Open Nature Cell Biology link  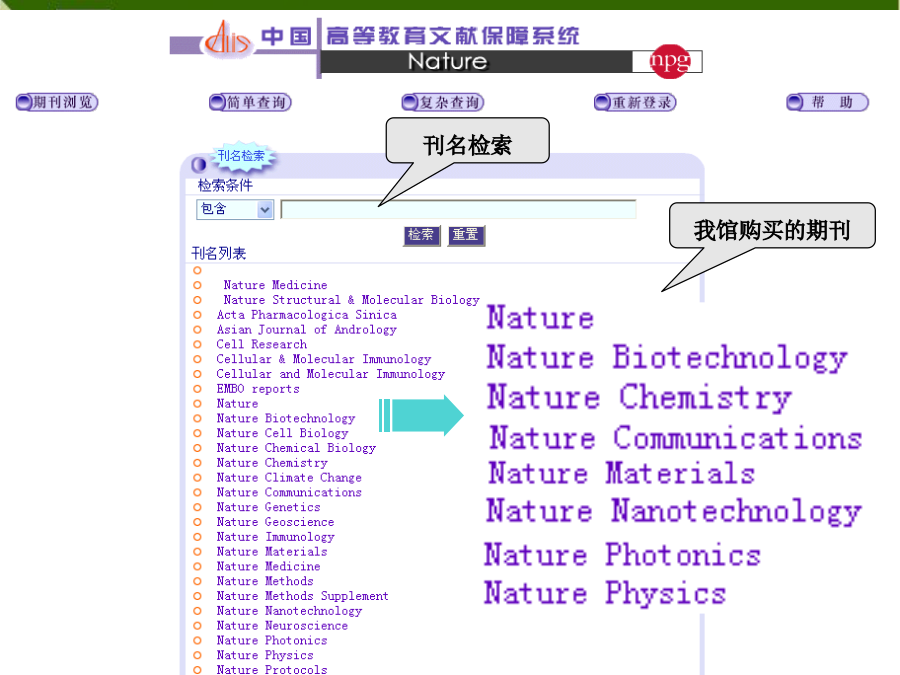click(282, 433)
